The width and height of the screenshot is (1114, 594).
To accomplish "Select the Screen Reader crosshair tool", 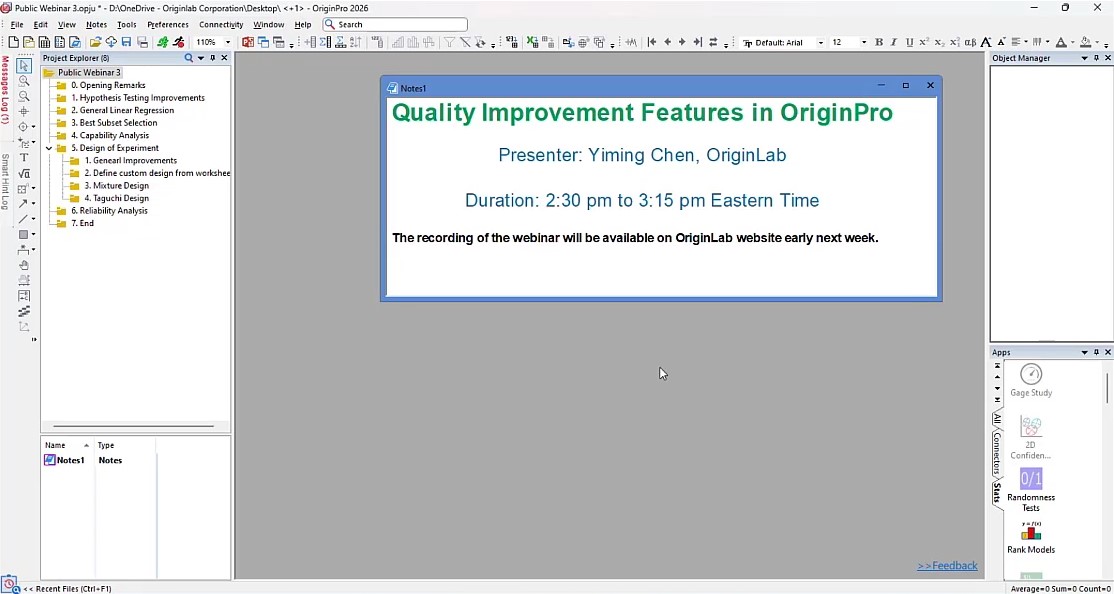I will pos(23,112).
